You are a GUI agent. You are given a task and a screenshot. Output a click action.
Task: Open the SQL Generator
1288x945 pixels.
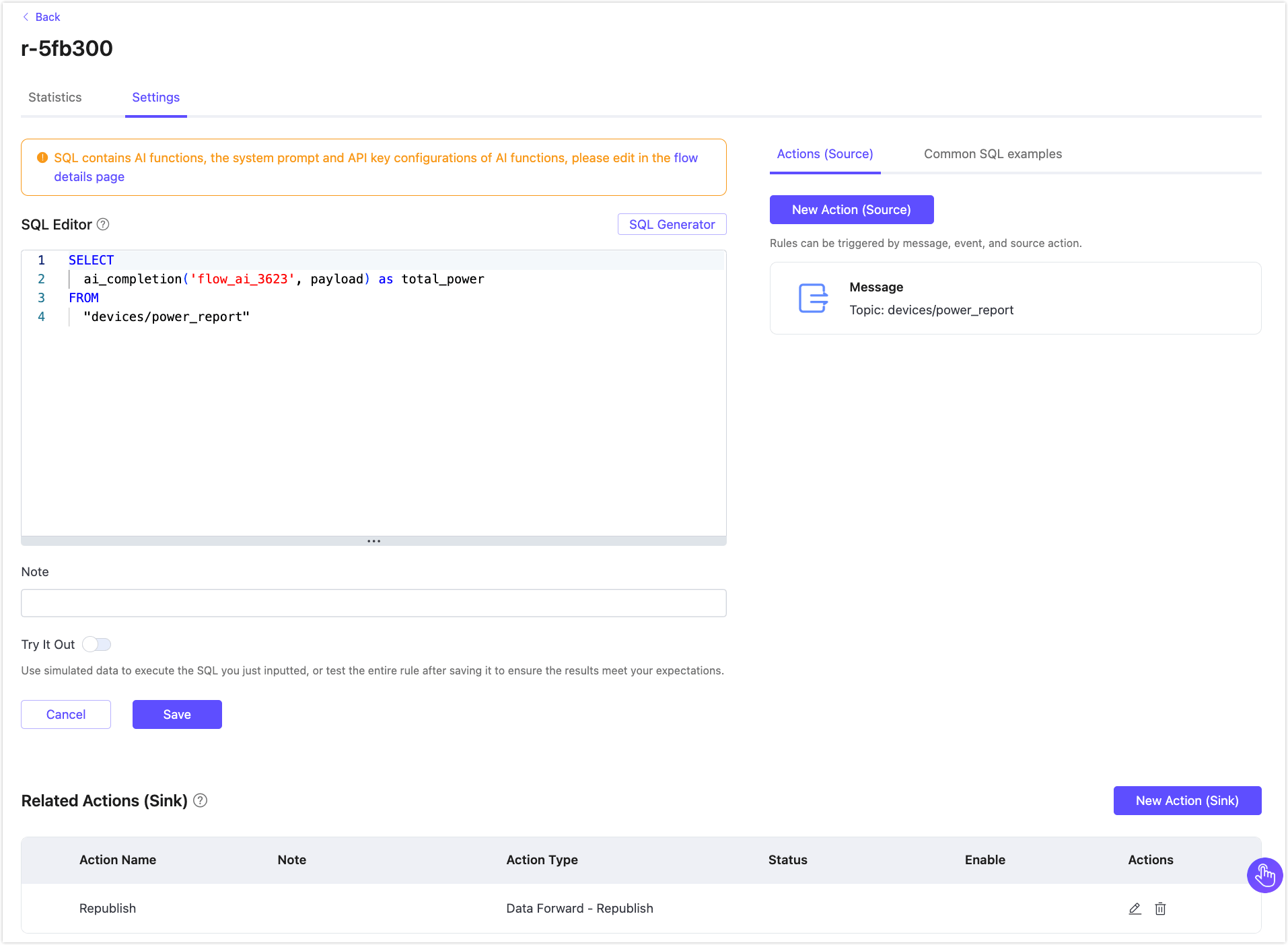tap(671, 224)
